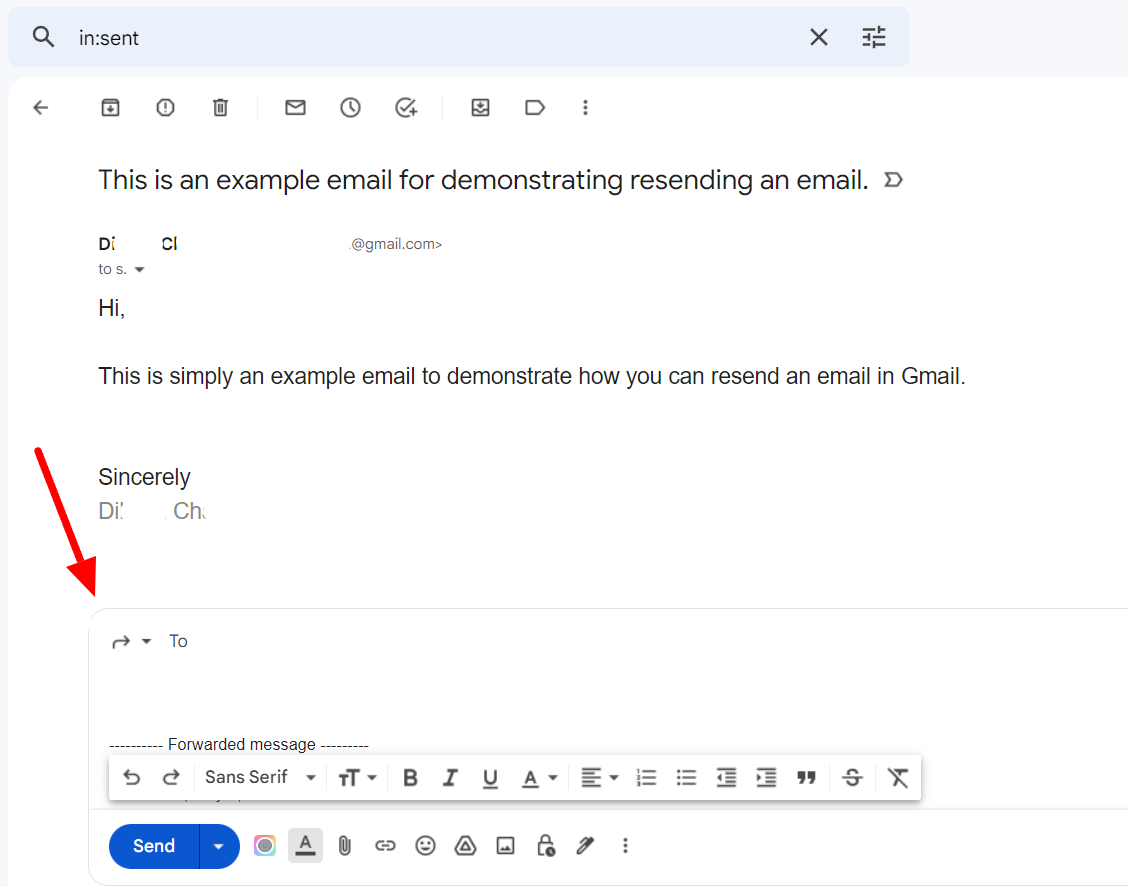Toggle quote block formatting
The height and width of the screenshot is (887, 1128).
tap(806, 778)
